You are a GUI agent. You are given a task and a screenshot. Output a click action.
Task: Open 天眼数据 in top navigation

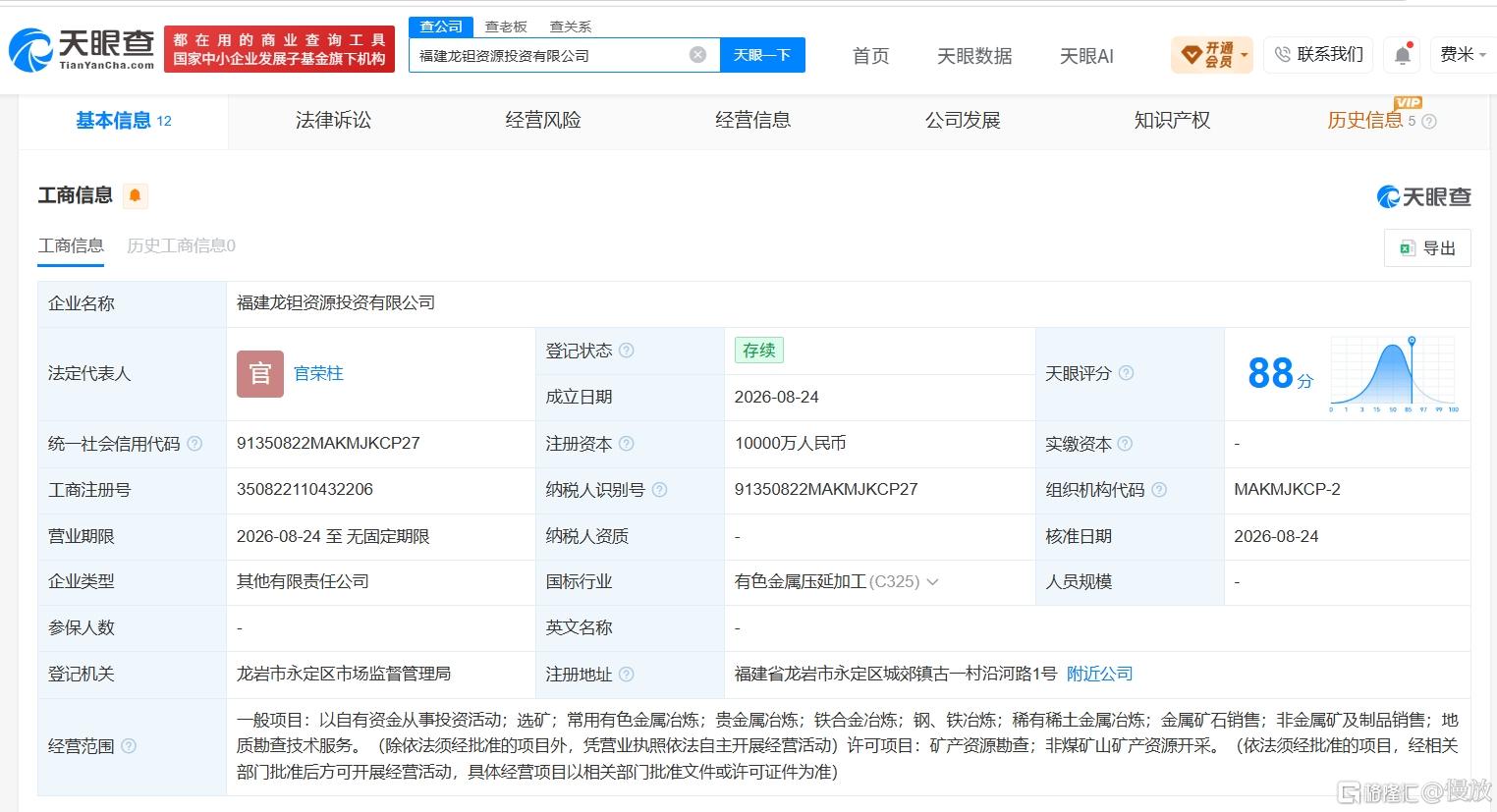coord(974,56)
